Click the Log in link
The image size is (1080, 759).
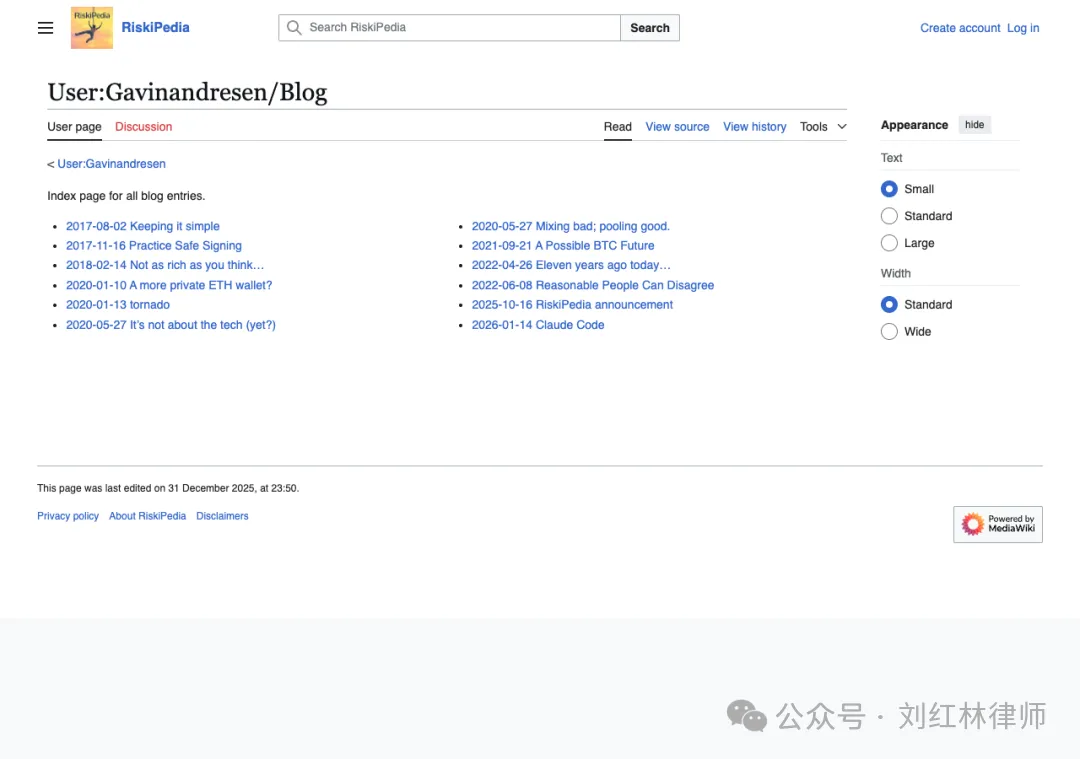click(1023, 28)
